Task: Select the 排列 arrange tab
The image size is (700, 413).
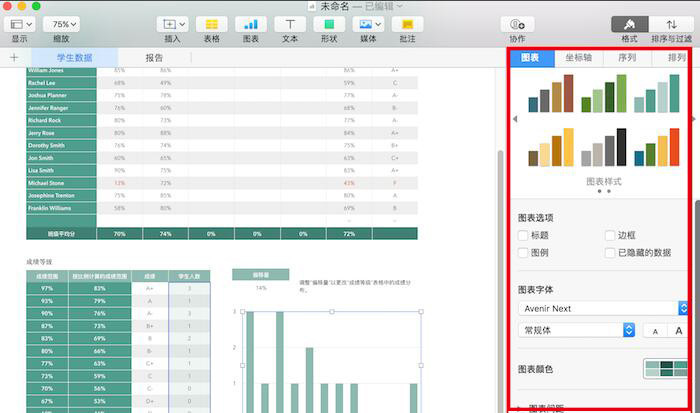Action: [x=675, y=58]
